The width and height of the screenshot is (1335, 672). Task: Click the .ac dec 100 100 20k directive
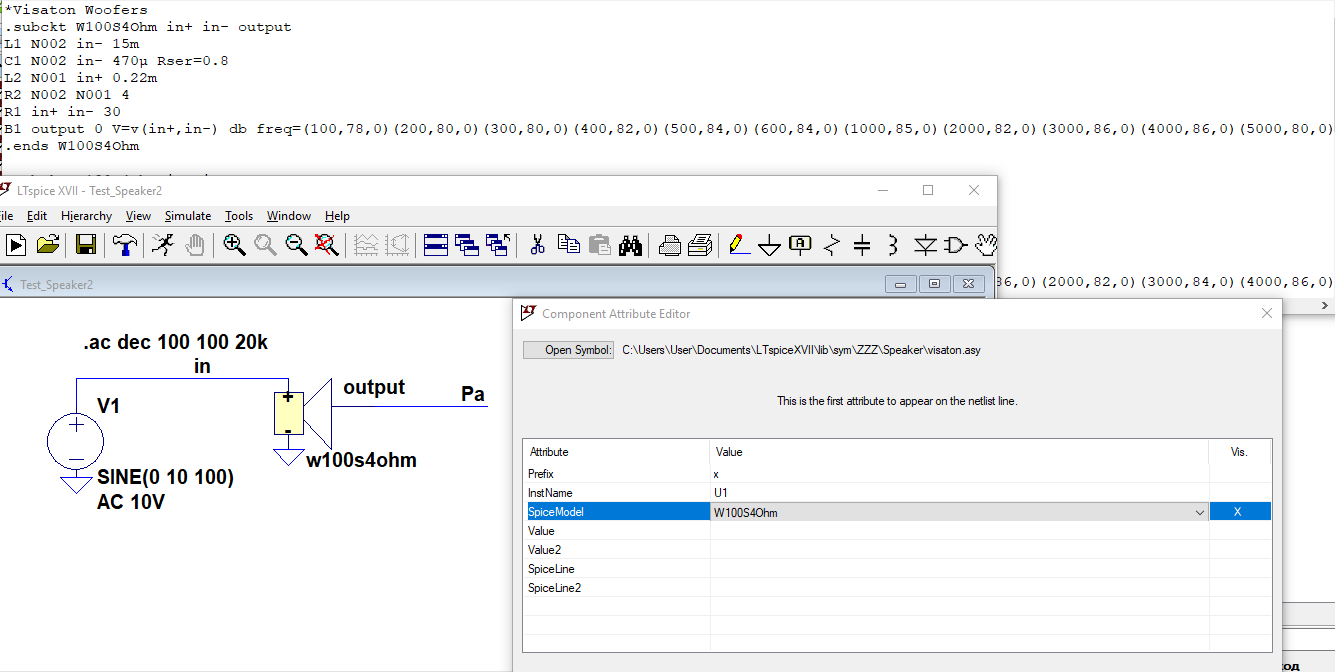[x=176, y=343]
